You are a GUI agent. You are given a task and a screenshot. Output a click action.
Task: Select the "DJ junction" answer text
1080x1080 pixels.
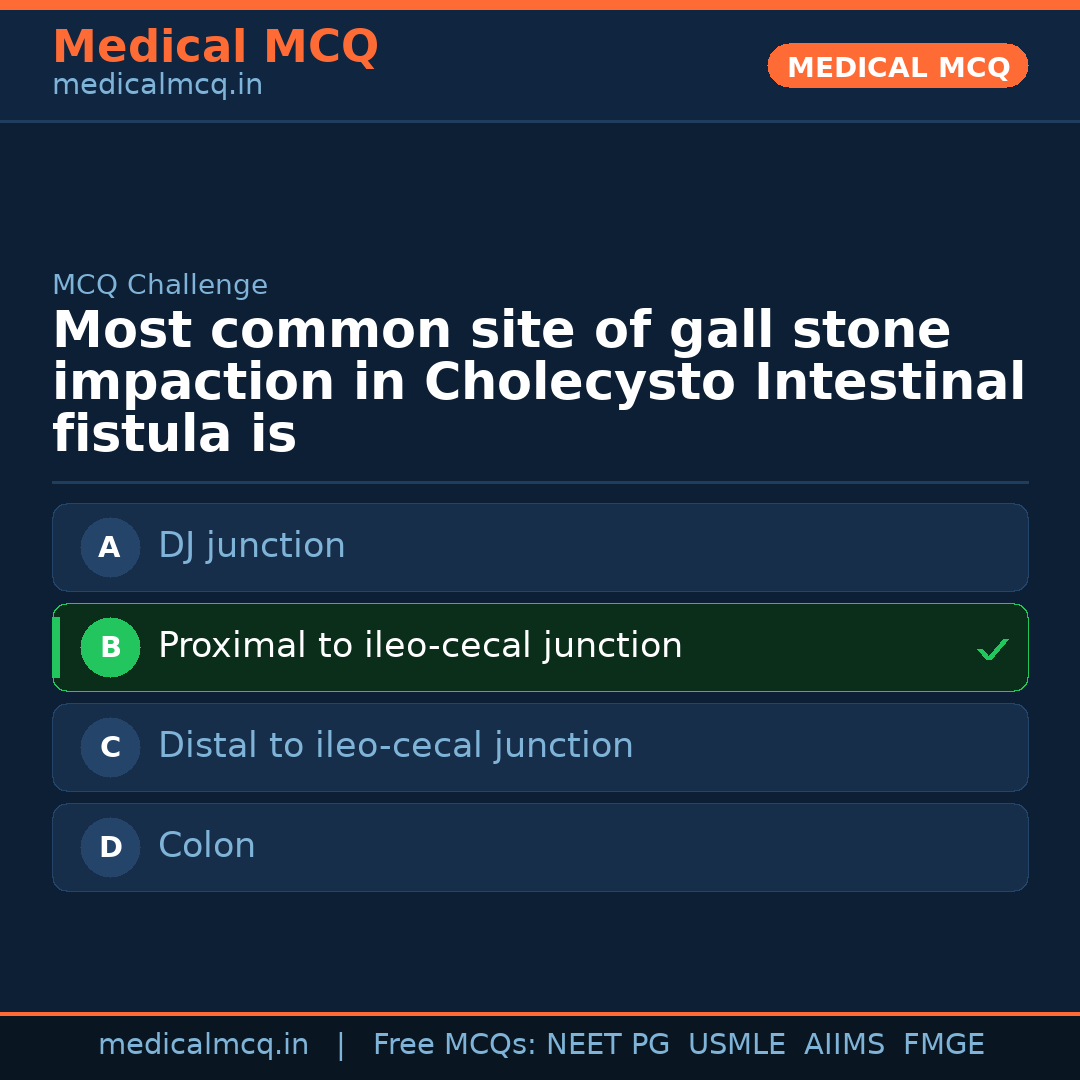point(251,546)
